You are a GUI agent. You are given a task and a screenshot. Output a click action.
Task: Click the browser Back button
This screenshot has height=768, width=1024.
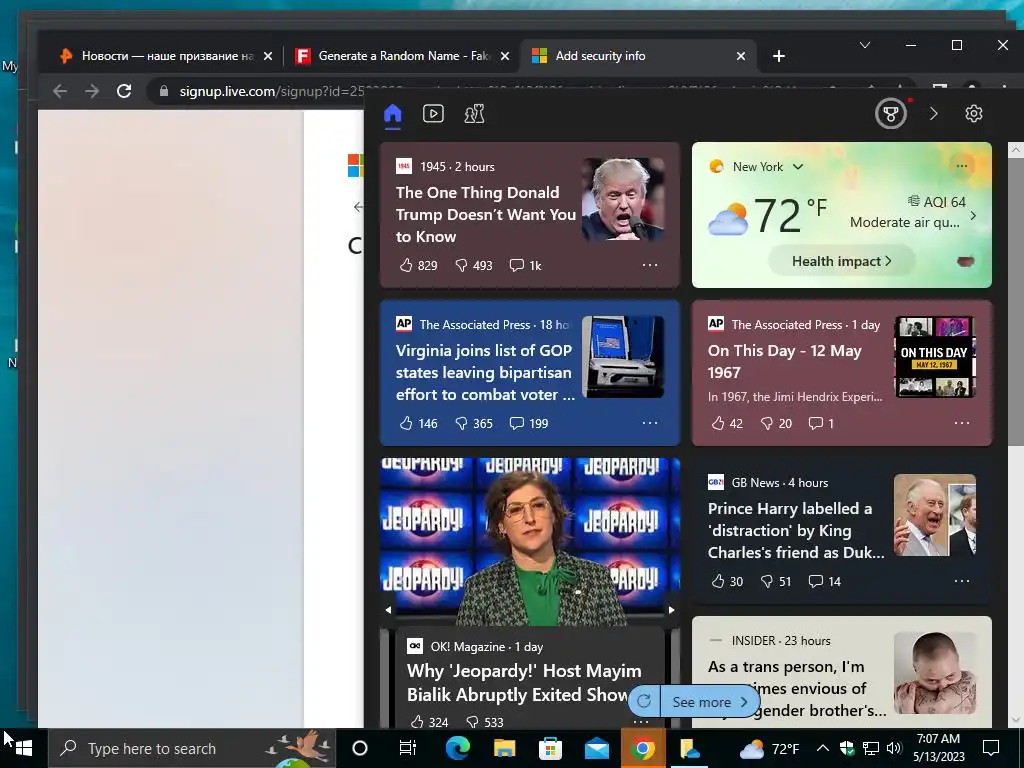tap(60, 91)
